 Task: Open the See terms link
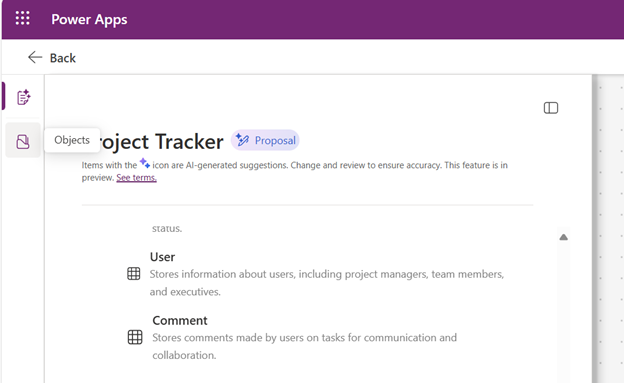(x=136, y=178)
